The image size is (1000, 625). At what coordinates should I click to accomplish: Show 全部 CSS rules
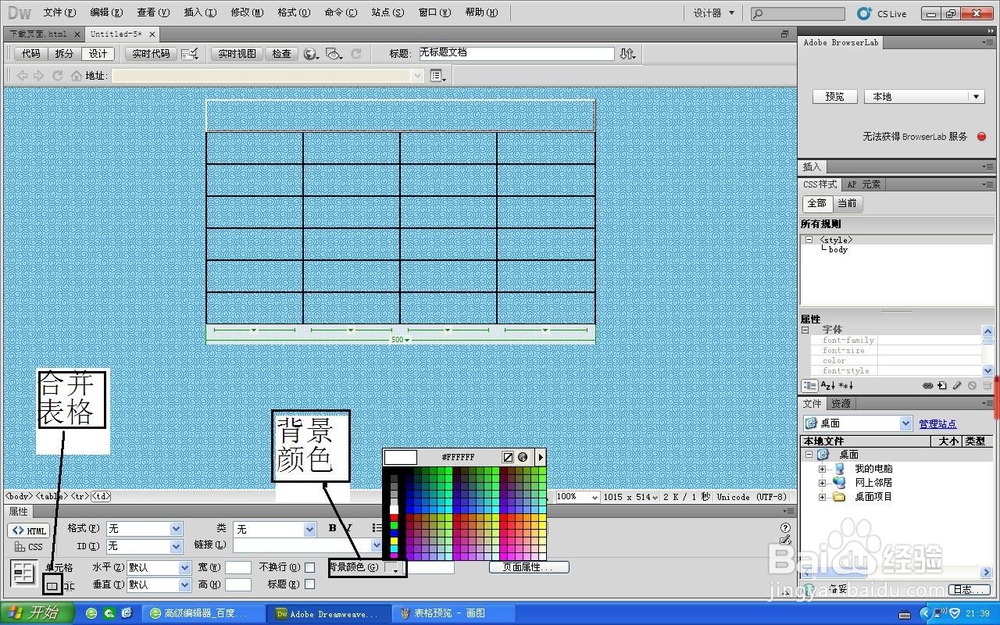pyautogui.click(x=817, y=203)
